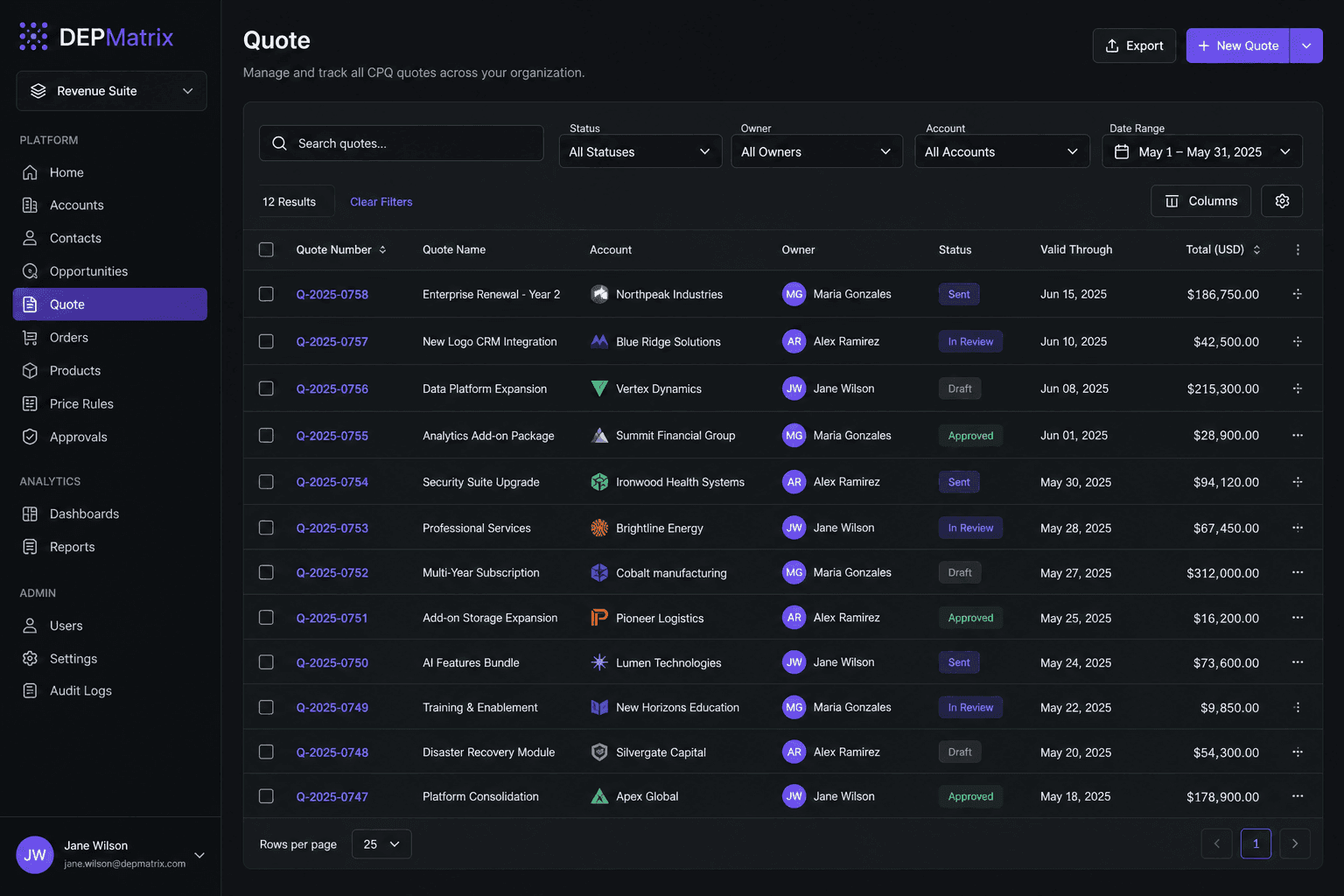Click Maria Gonzales avatar on Q-2025-0758 row
The image size is (1344, 896).
pyautogui.click(x=794, y=294)
